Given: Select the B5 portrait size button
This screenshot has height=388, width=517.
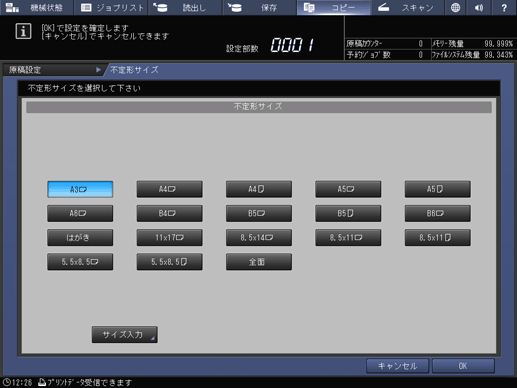Looking at the screenshot, I should (x=348, y=213).
